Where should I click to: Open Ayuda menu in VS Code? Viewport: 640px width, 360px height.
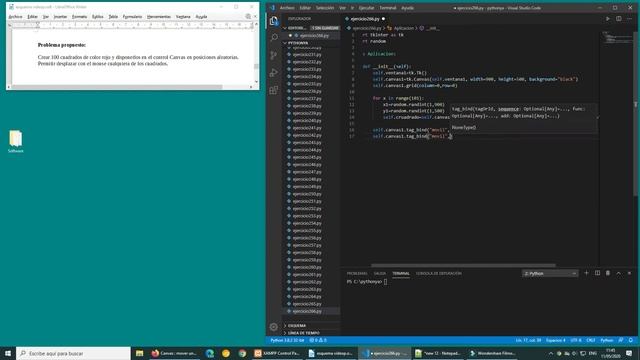point(407,8)
